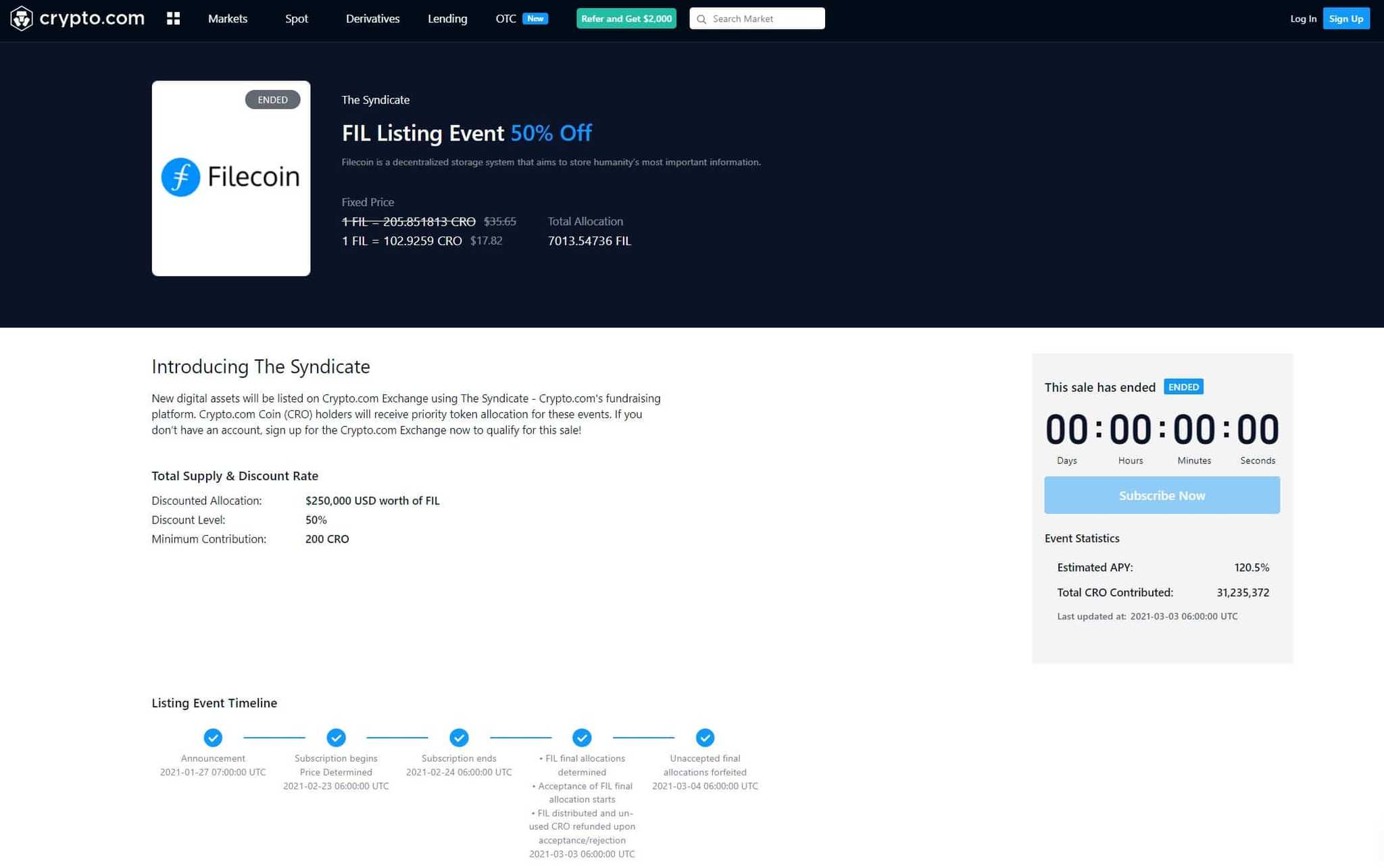1384x868 pixels.
Task: Click the Sign Up button
Action: tap(1346, 18)
